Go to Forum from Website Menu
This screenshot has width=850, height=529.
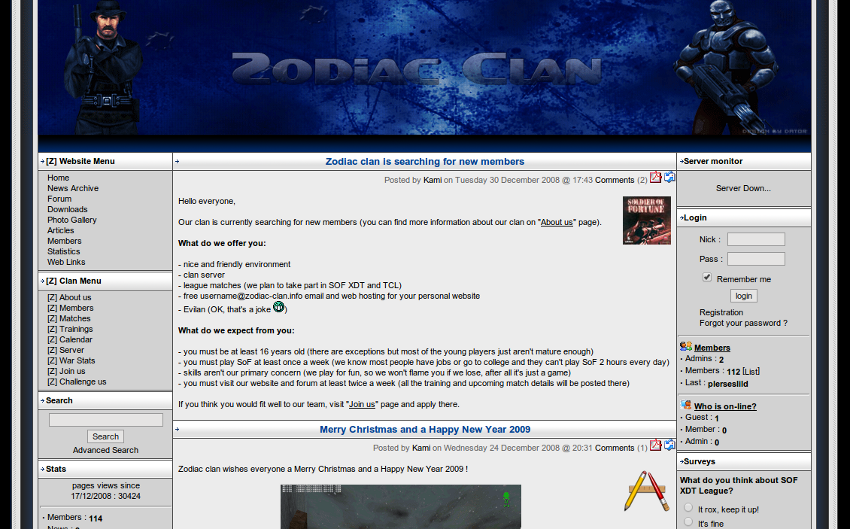(x=59, y=199)
